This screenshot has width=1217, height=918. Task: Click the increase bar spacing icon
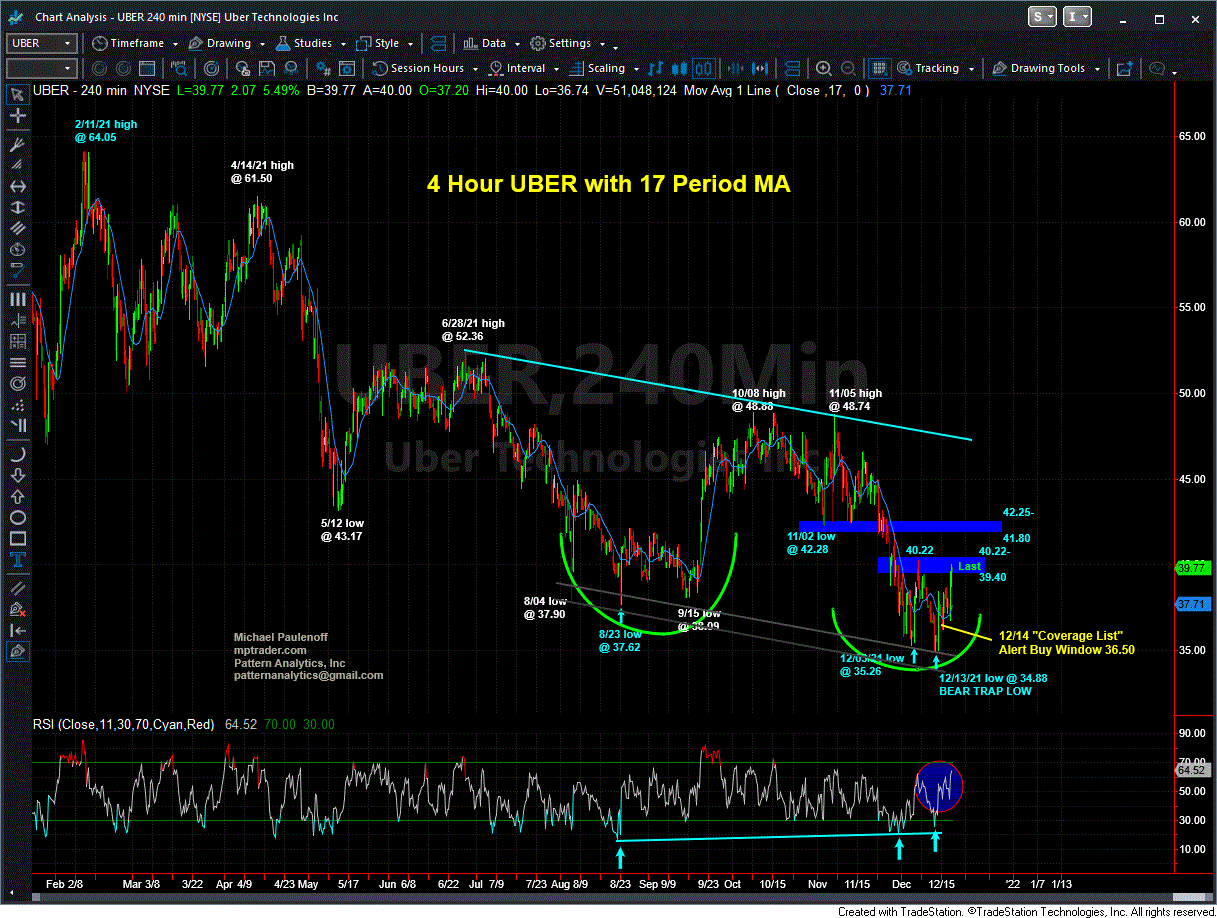click(x=759, y=69)
